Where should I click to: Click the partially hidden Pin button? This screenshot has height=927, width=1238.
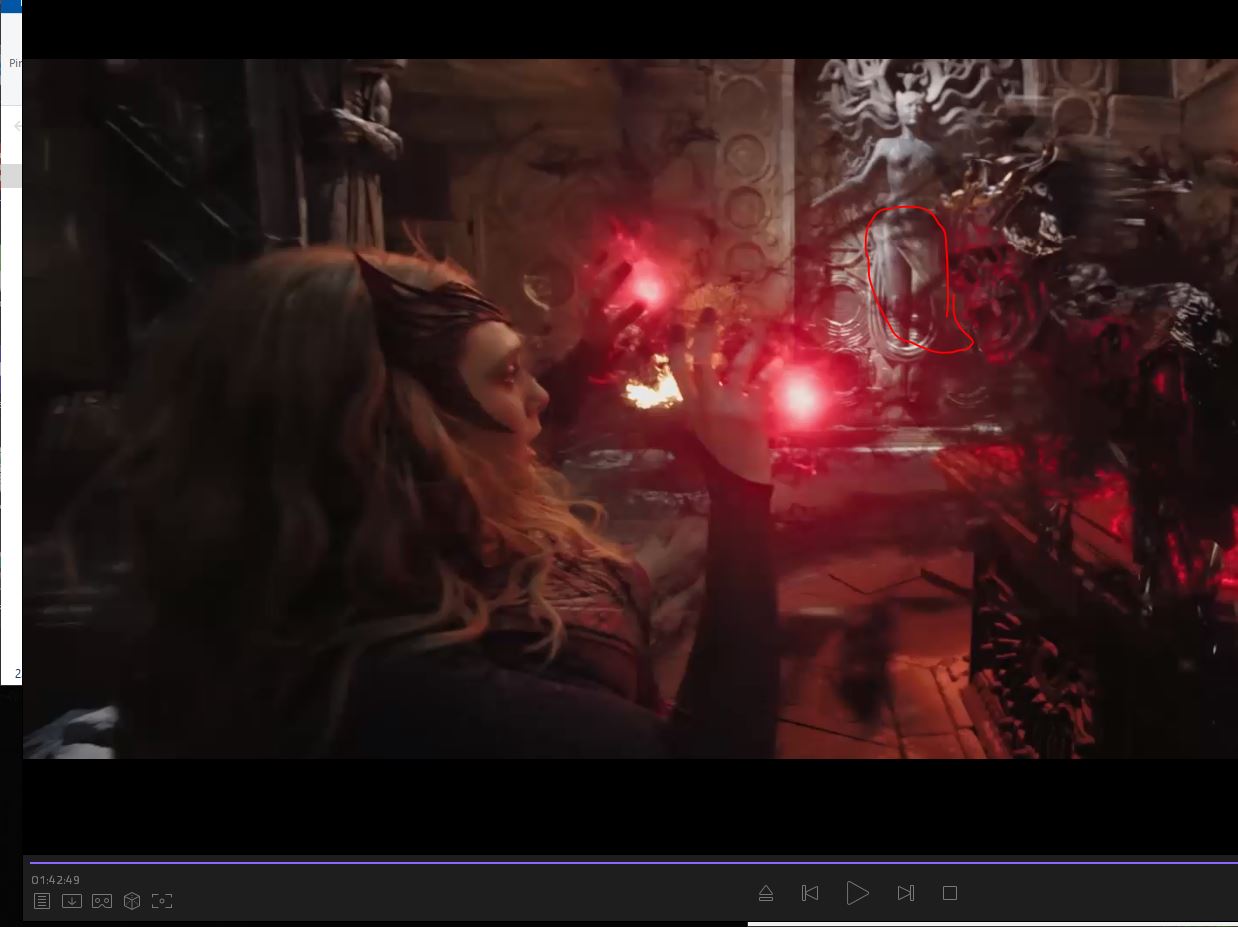(x=15, y=63)
